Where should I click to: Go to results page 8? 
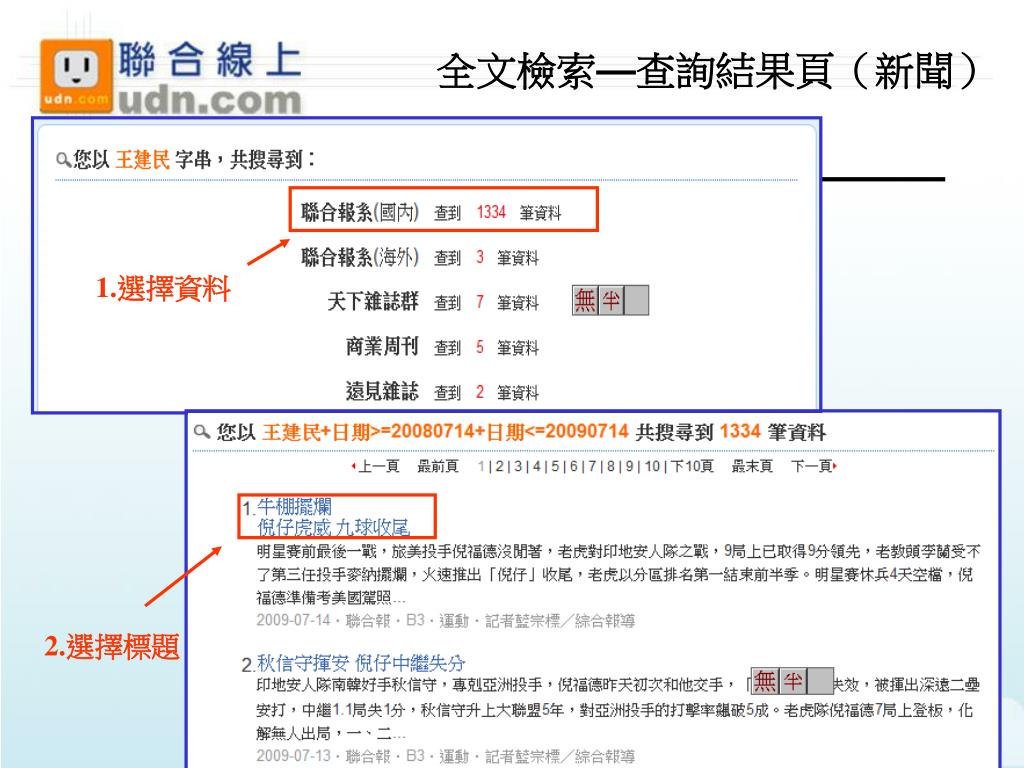pyautogui.click(x=611, y=466)
